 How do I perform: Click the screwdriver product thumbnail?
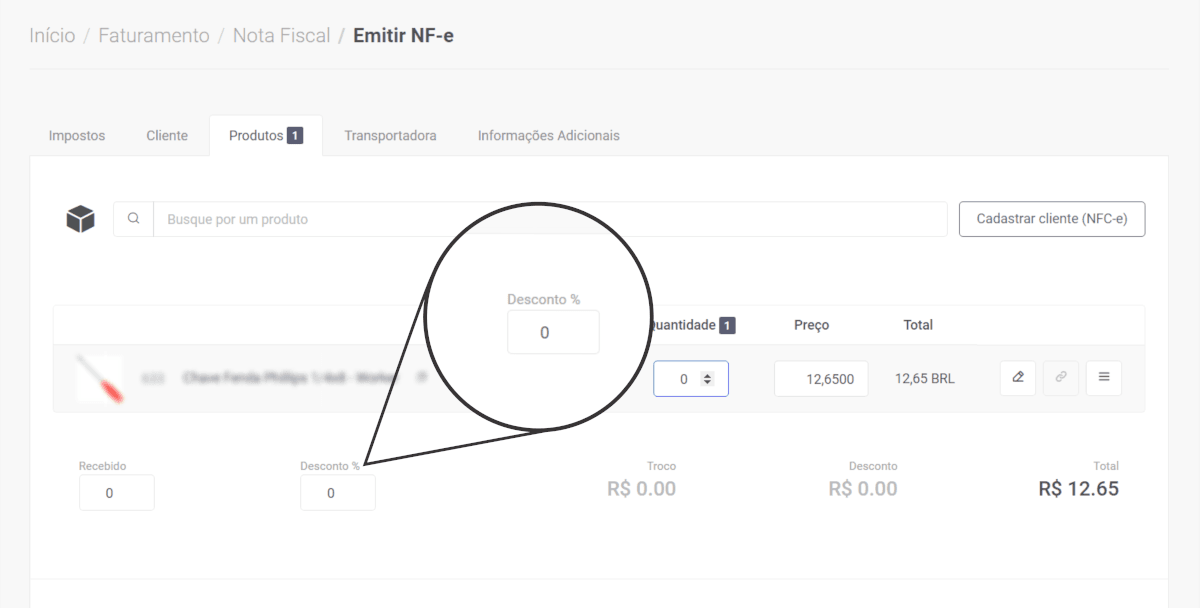[x=100, y=379]
